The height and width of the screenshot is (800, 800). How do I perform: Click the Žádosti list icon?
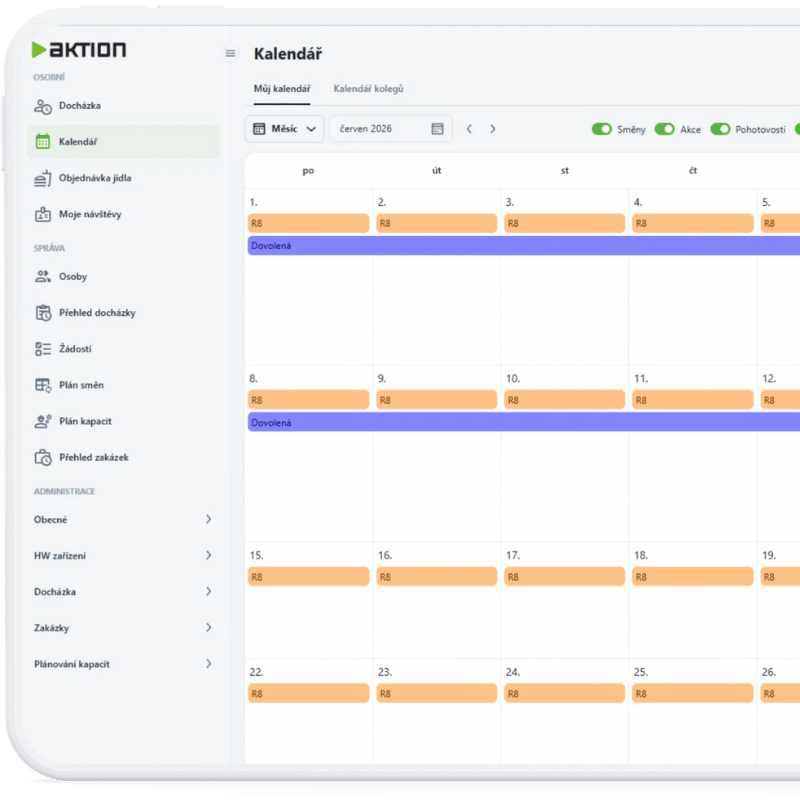[x=43, y=349]
